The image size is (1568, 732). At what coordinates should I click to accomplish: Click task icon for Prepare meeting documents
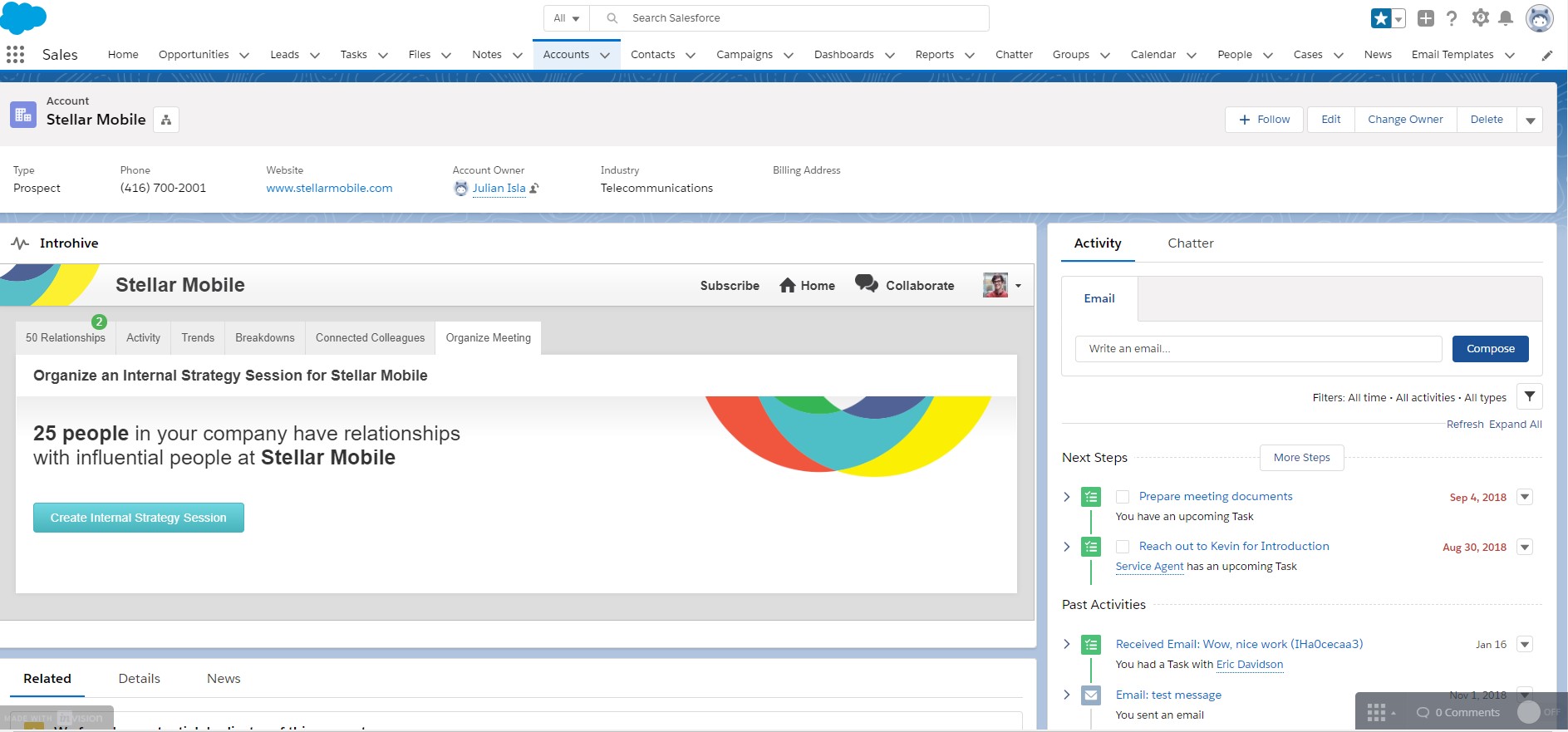(x=1091, y=497)
